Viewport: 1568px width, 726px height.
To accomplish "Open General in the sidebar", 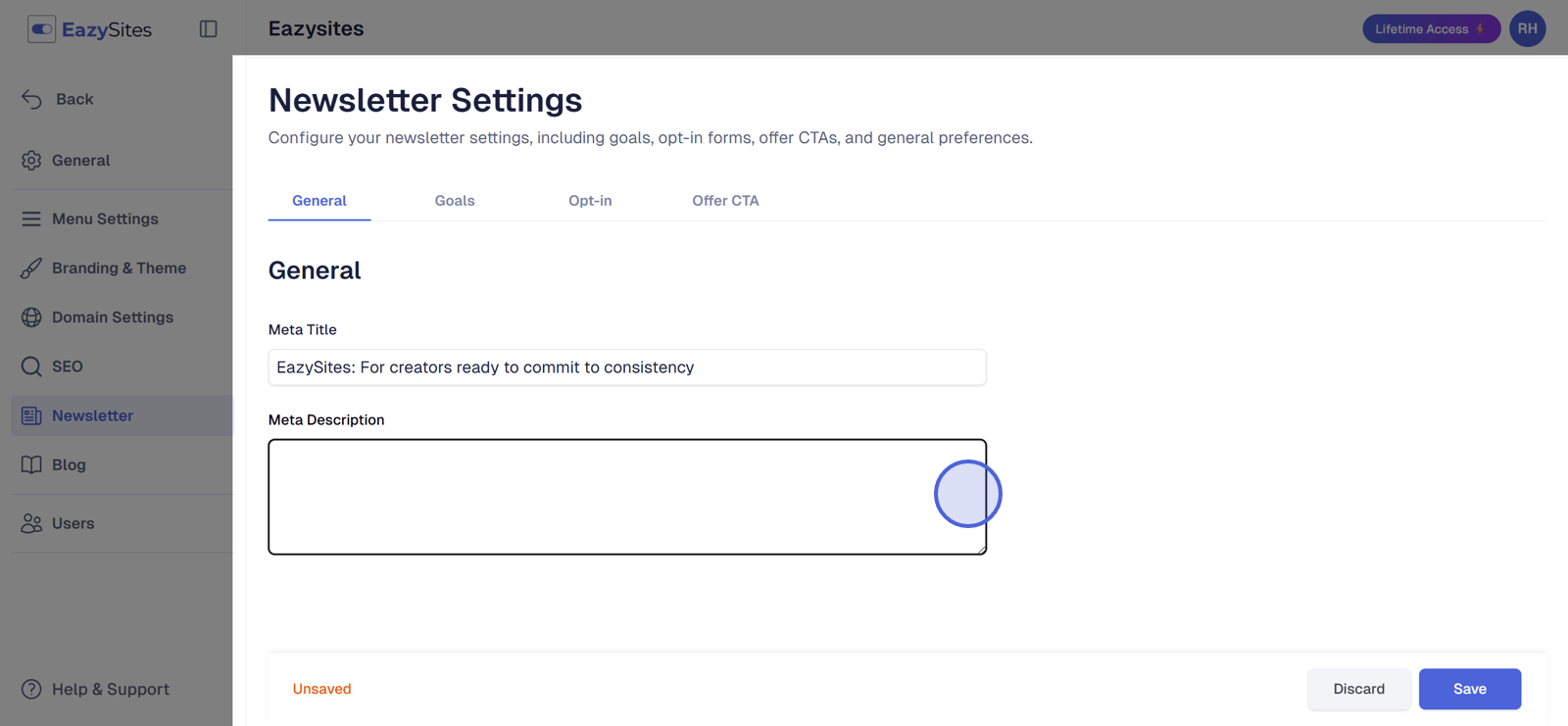I will (x=80, y=161).
